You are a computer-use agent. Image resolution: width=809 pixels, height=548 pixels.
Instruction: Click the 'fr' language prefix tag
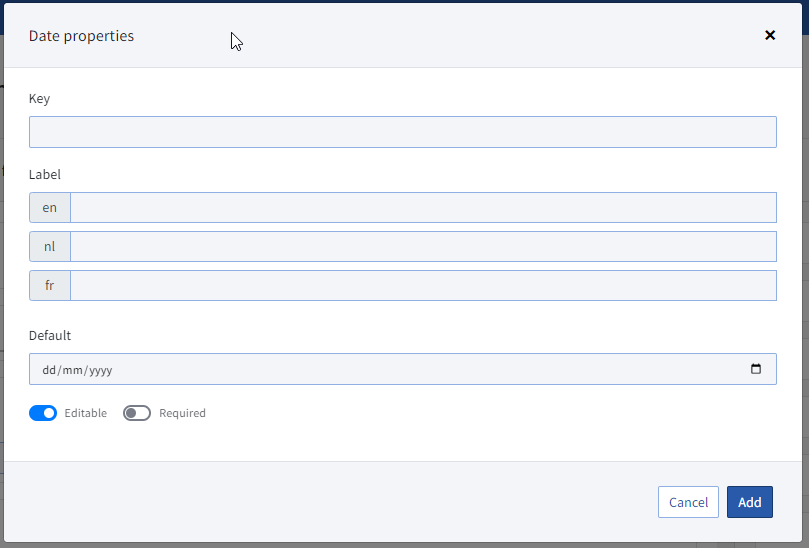pos(50,285)
